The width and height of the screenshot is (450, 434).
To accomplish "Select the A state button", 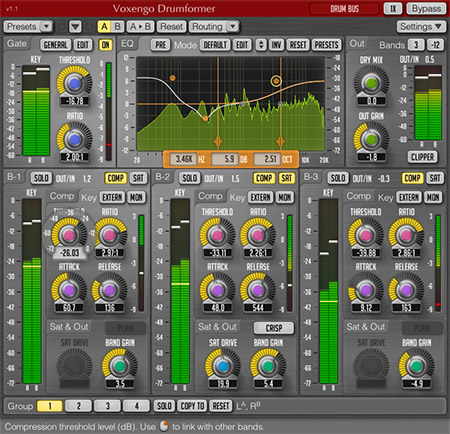I will click(104, 26).
